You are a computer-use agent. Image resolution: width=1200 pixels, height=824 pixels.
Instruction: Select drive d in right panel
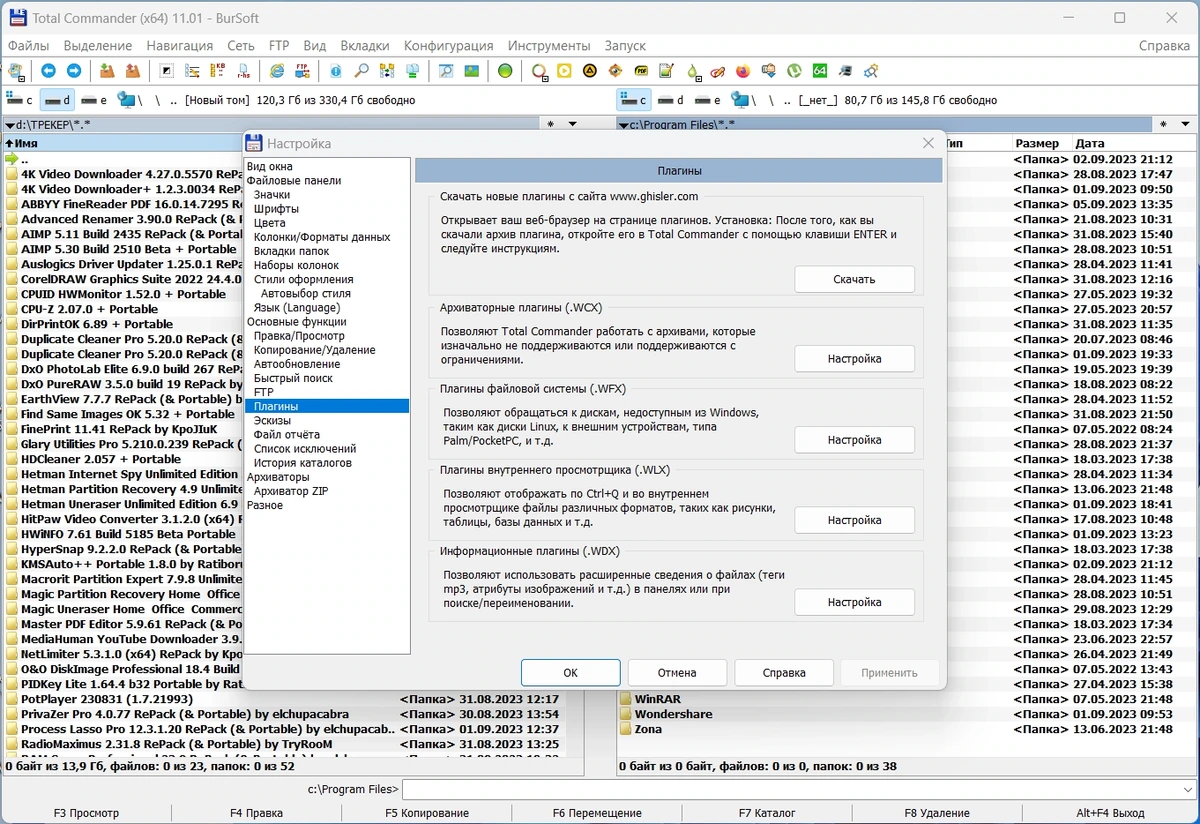pos(670,100)
